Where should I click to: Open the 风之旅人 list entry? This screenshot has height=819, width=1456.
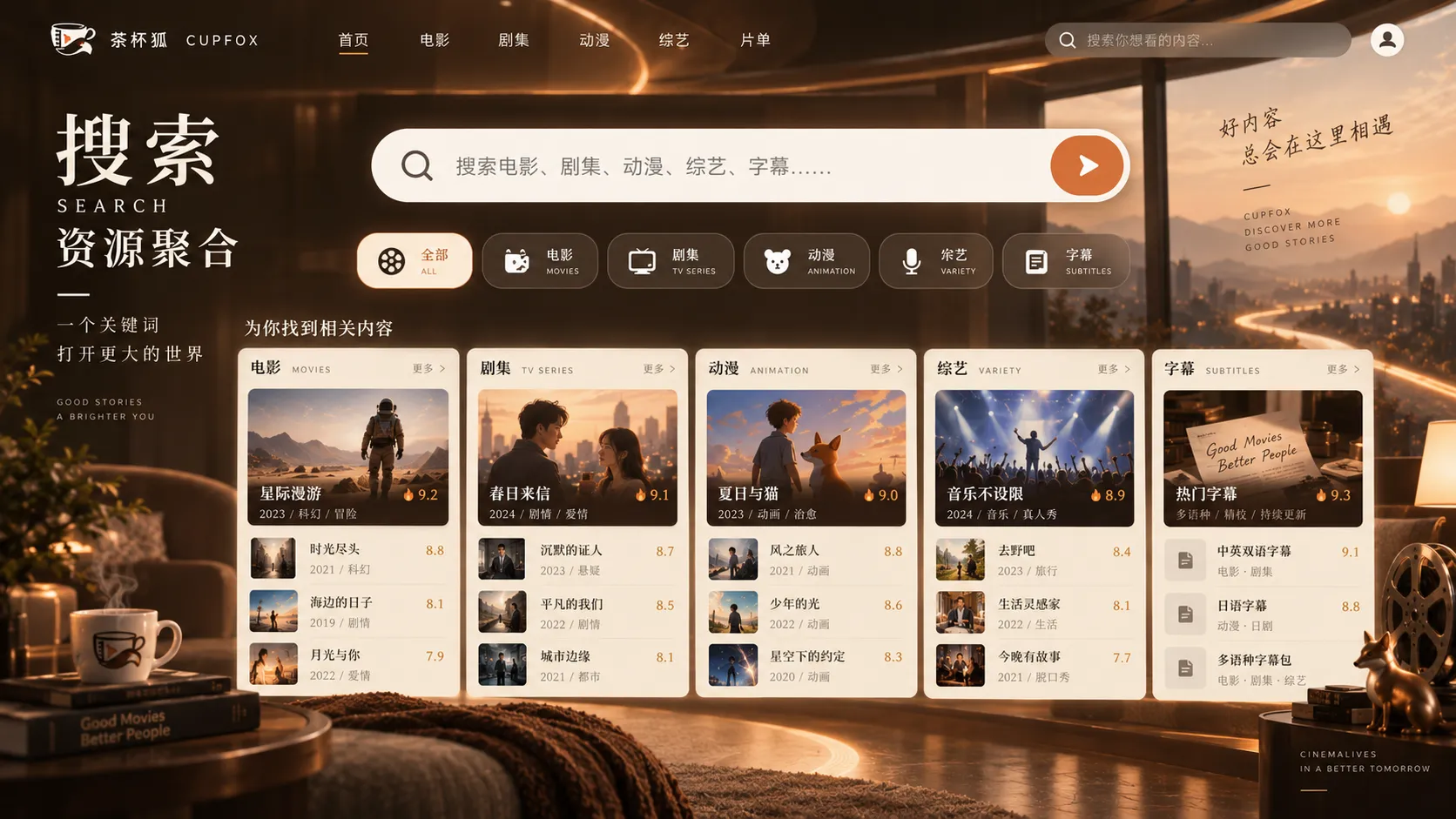(806, 560)
